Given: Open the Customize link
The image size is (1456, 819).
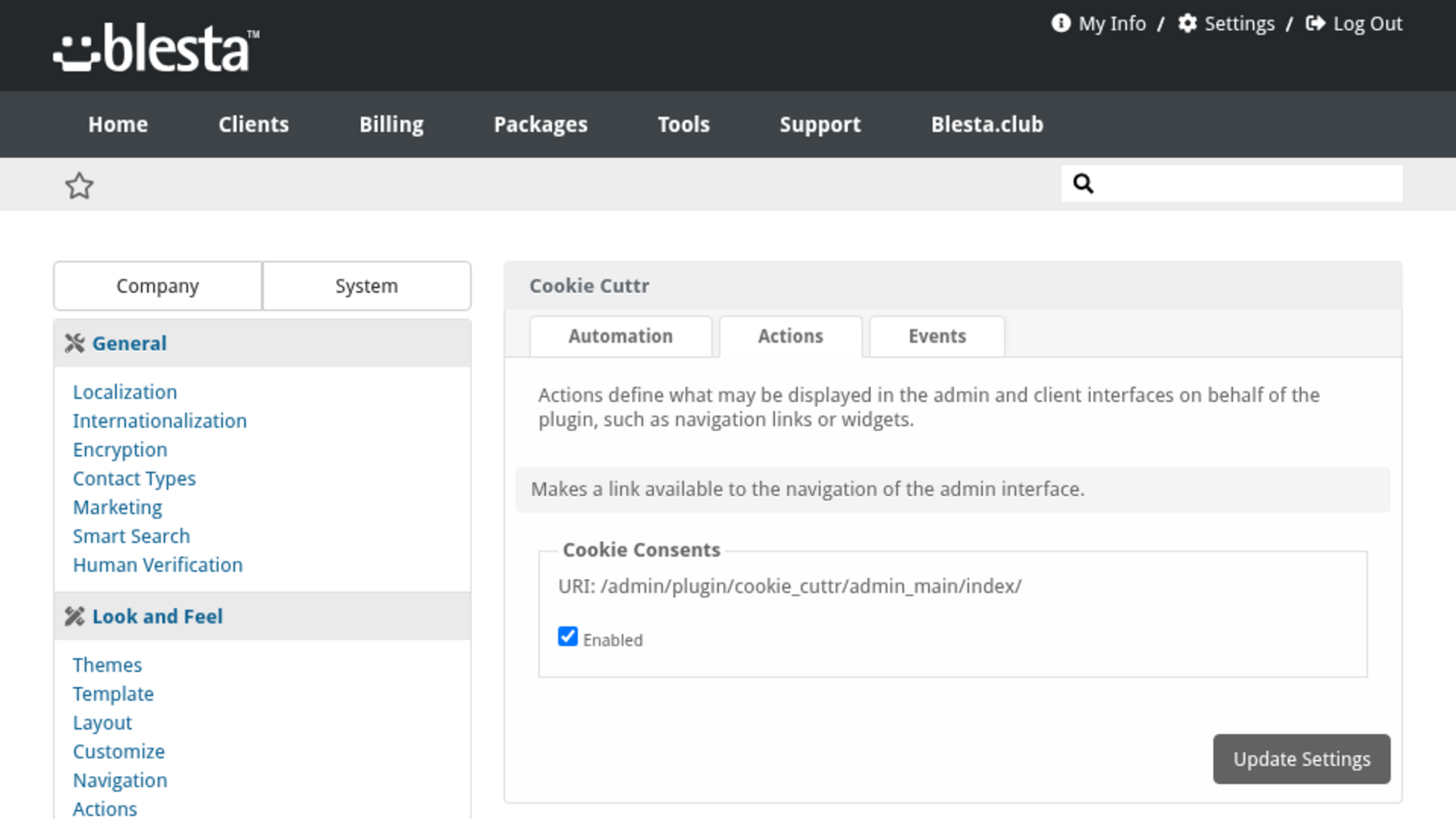Looking at the screenshot, I should 118,752.
